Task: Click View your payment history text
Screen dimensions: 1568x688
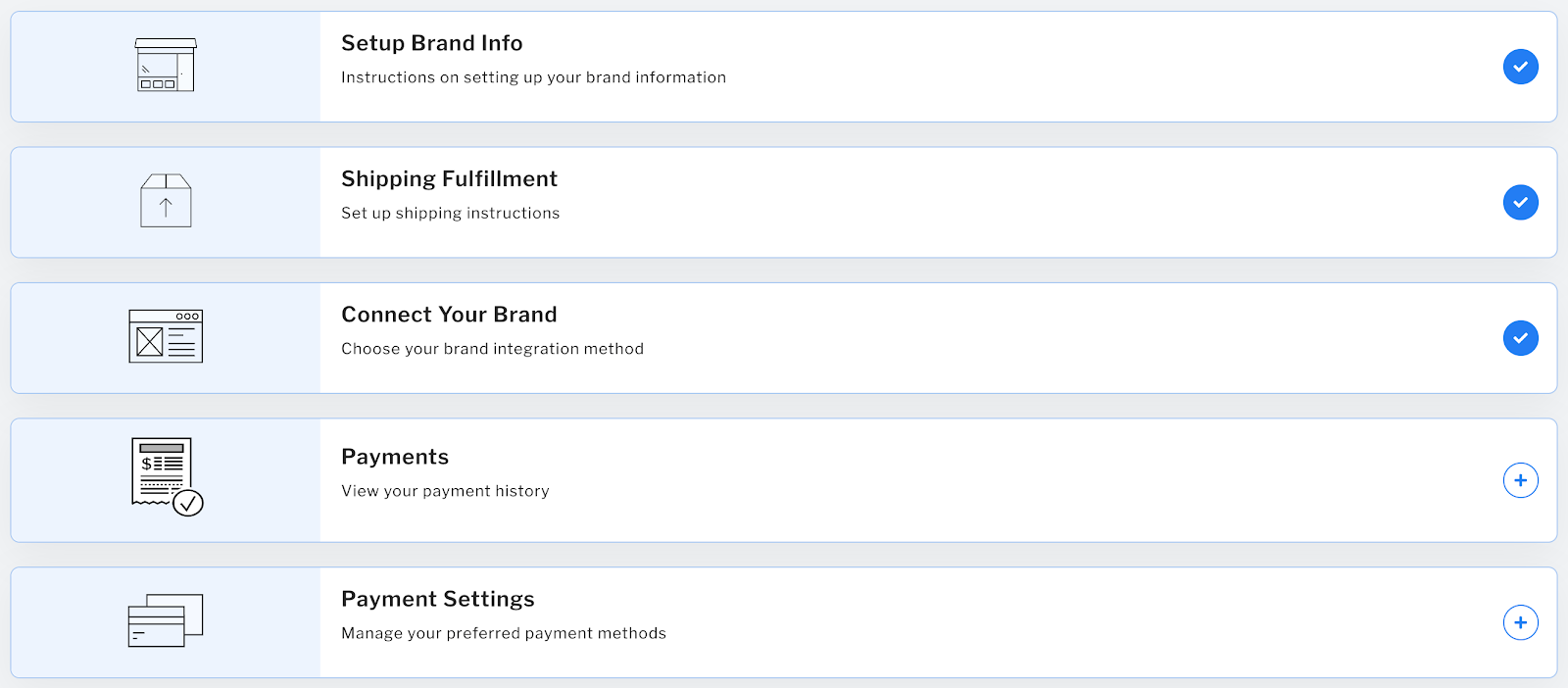Action: click(x=444, y=491)
